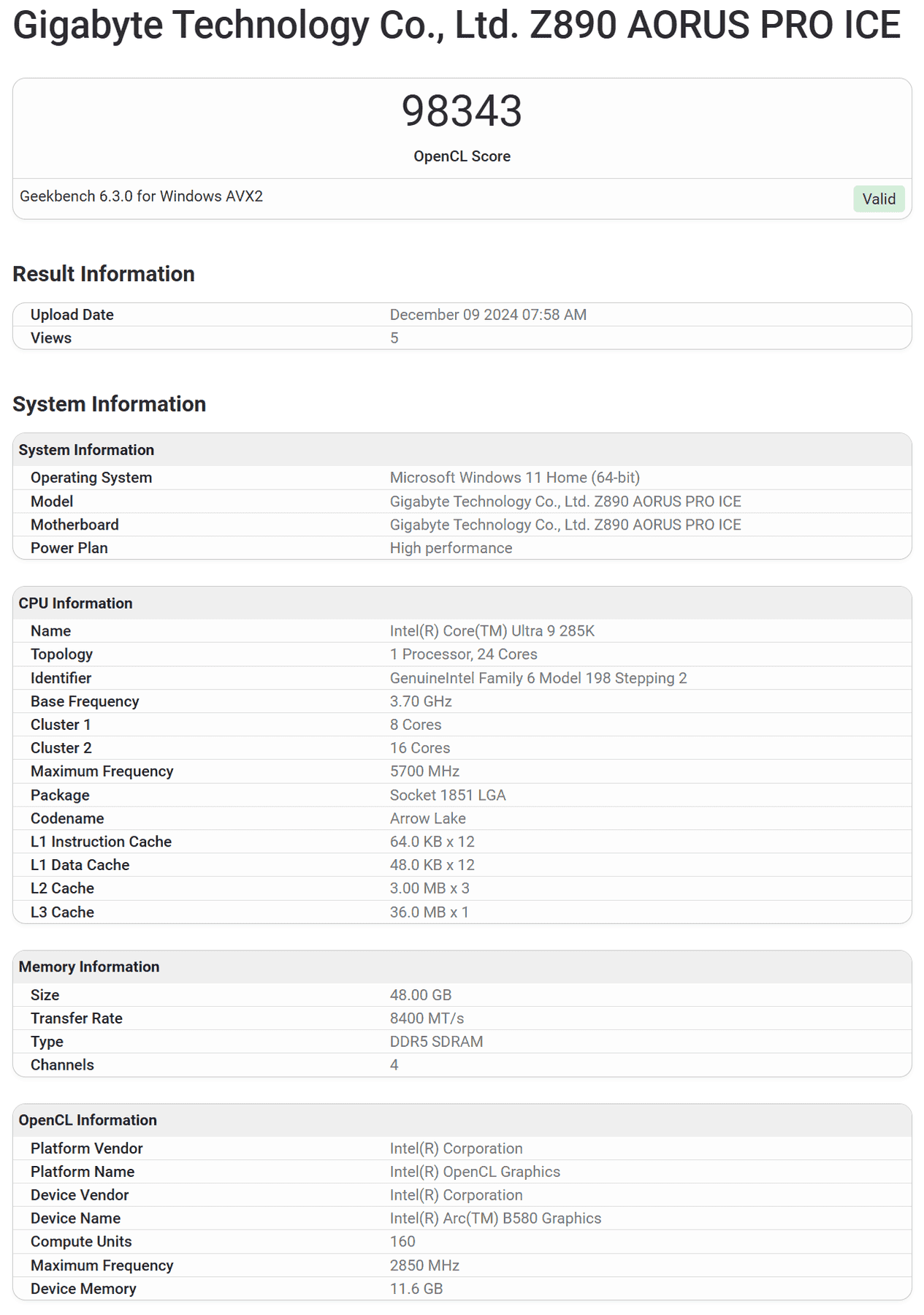
Task: Click the Device Name Intel Arc B580 Graphics
Action: (x=495, y=1218)
